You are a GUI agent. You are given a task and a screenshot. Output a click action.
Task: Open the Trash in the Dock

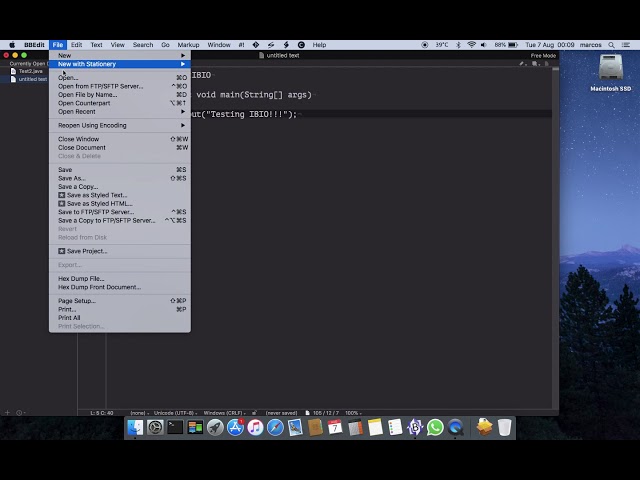pyautogui.click(x=504, y=427)
